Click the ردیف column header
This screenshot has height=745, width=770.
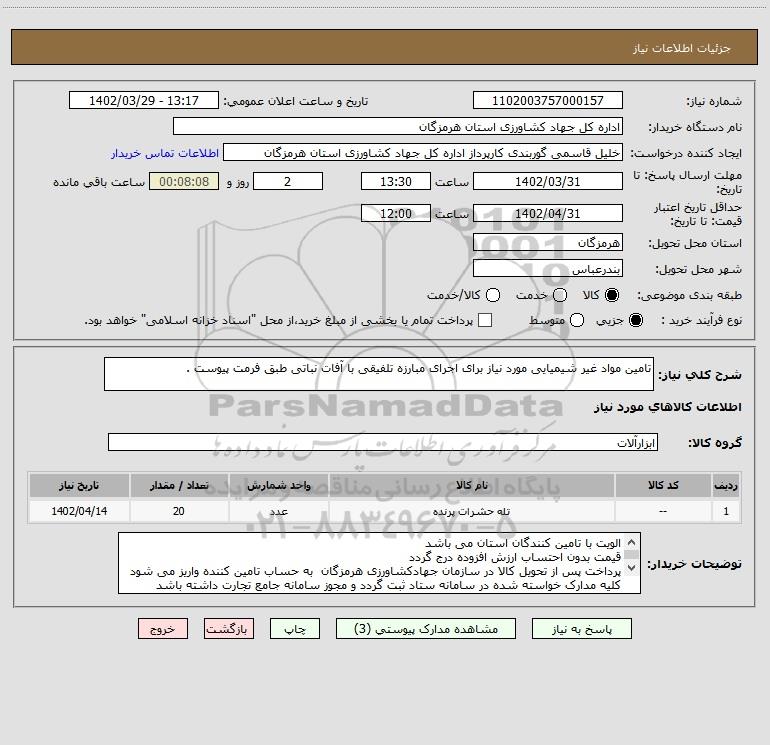726,485
